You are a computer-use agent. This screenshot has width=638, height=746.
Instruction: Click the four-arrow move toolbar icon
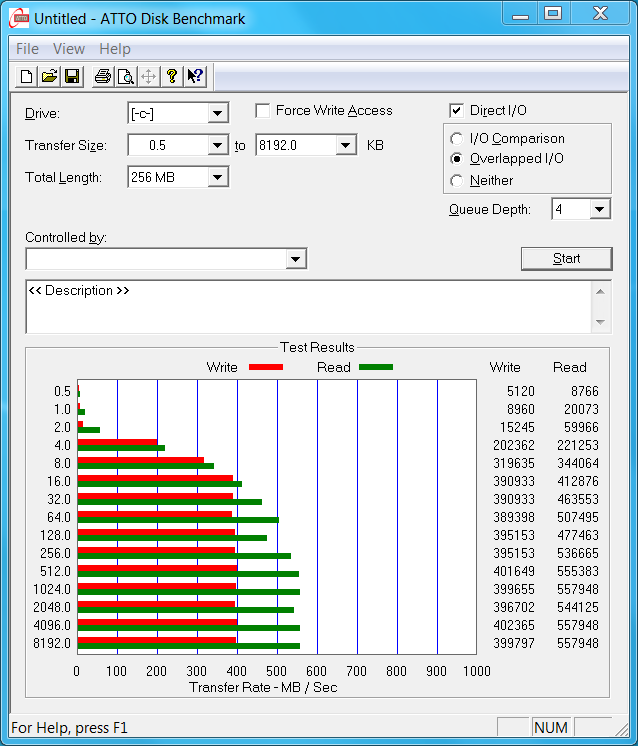tap(148, 76)
